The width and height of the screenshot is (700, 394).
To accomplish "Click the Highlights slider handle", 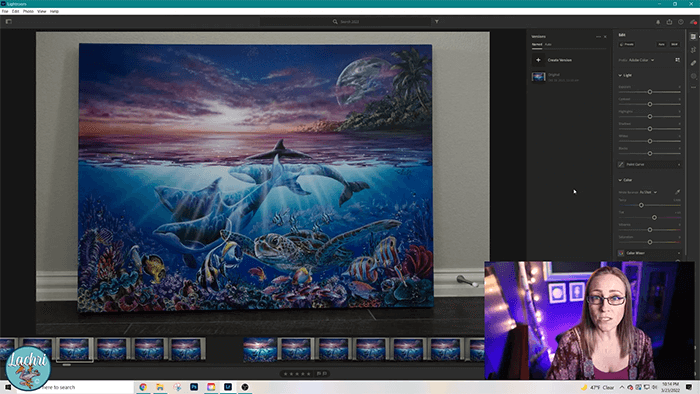I will point(650,116).
